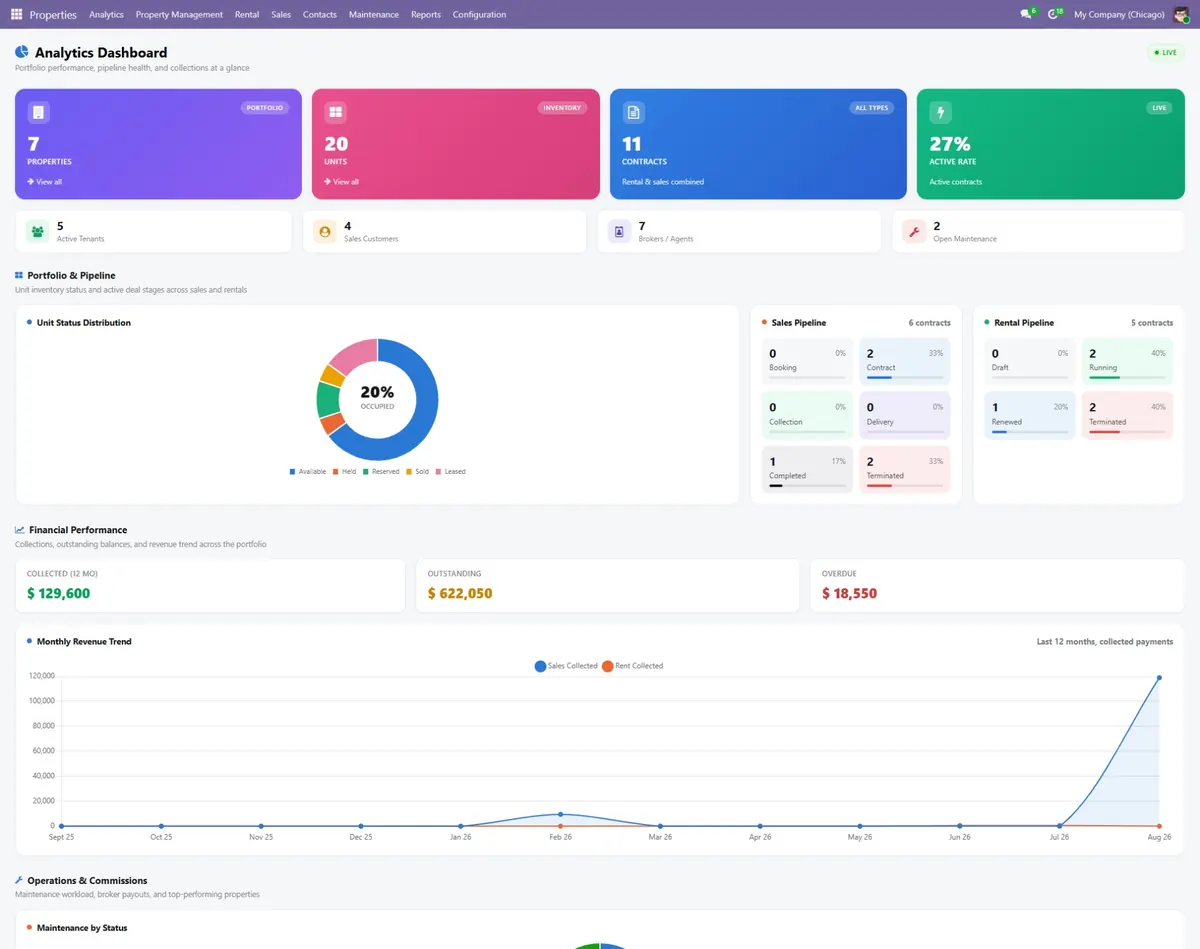Click the Portfolio & Pipeline section icon
The width and height of the screenshot is (1200, 949).
tap(19, 275)
